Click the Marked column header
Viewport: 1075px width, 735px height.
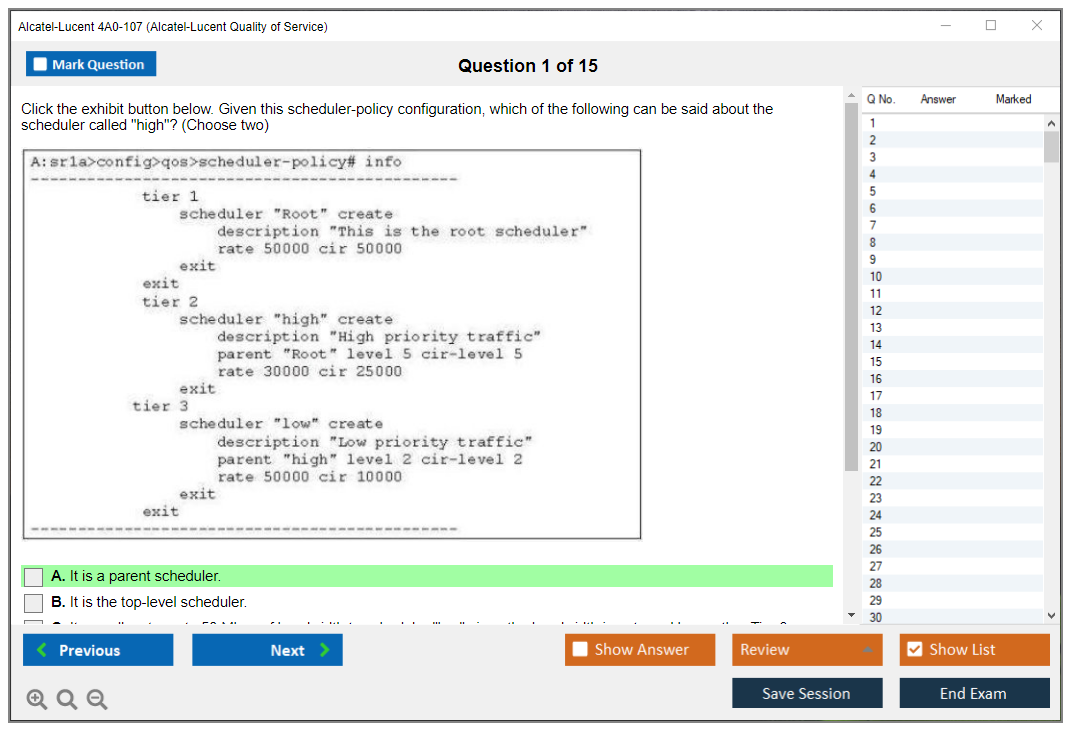pos(1013,99)
